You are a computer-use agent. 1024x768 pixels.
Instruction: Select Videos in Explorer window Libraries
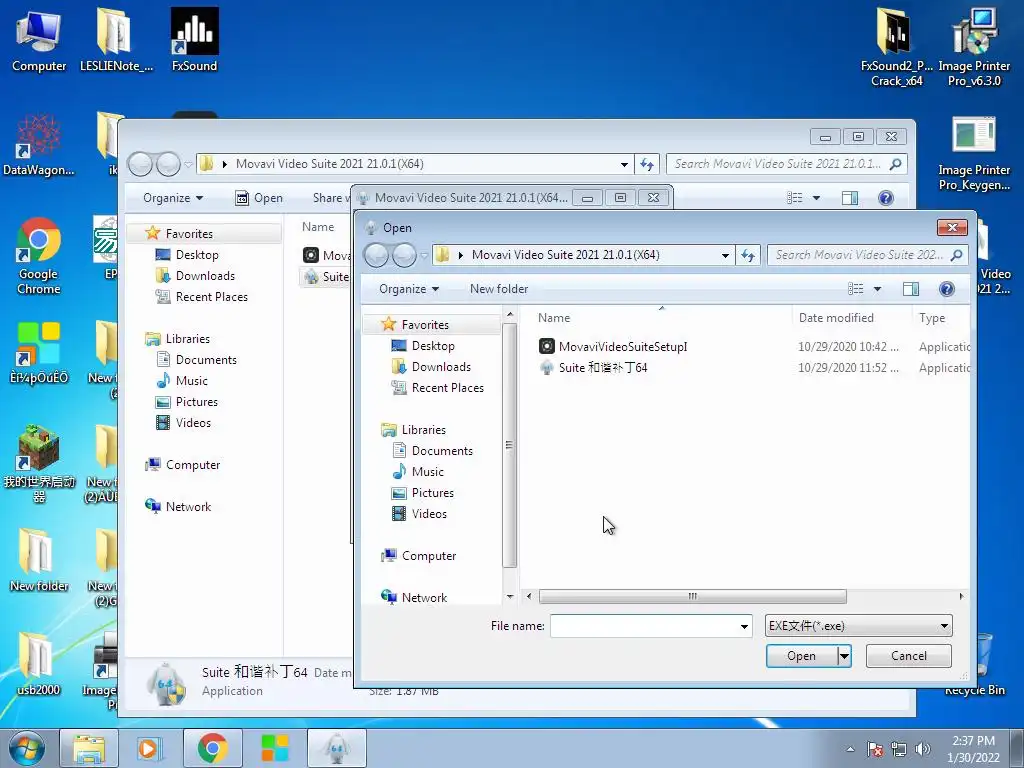pos(183,423)
